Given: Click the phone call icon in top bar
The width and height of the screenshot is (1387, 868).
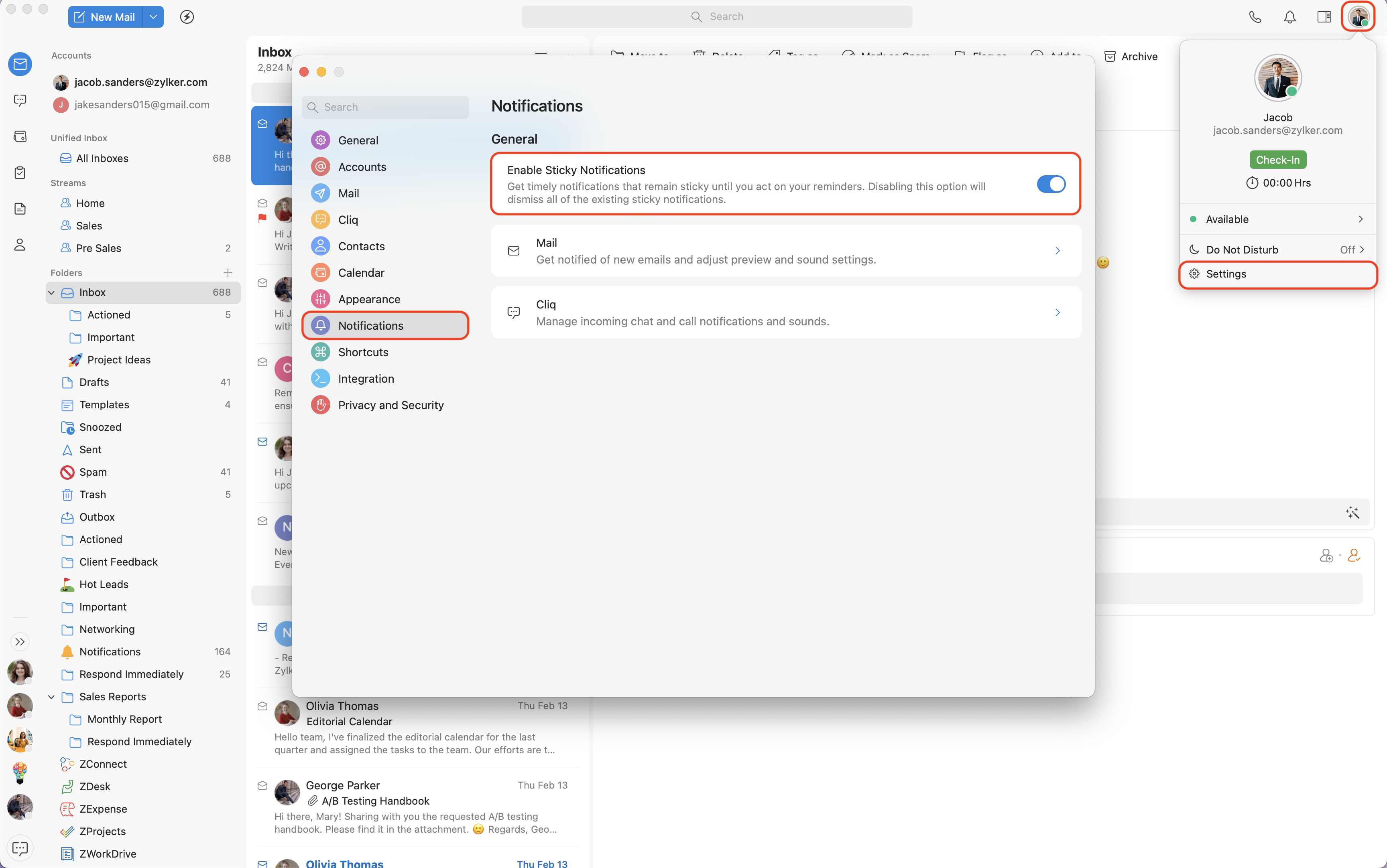Looking at the screenshot, I should tap(1255, 17).
